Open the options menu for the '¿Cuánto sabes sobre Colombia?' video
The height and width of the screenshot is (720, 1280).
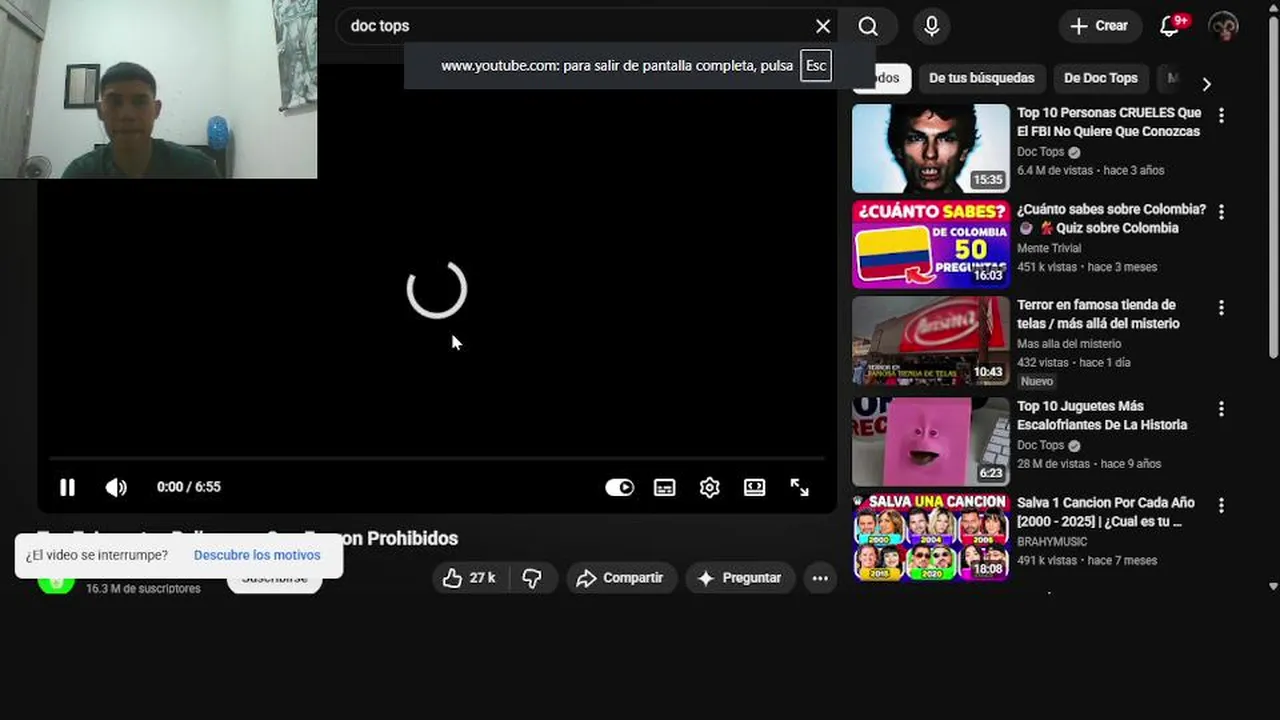coord(1221,212)
